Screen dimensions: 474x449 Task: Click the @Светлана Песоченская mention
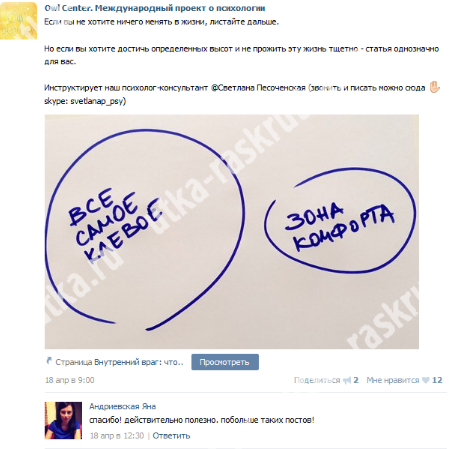click(258, 88)
